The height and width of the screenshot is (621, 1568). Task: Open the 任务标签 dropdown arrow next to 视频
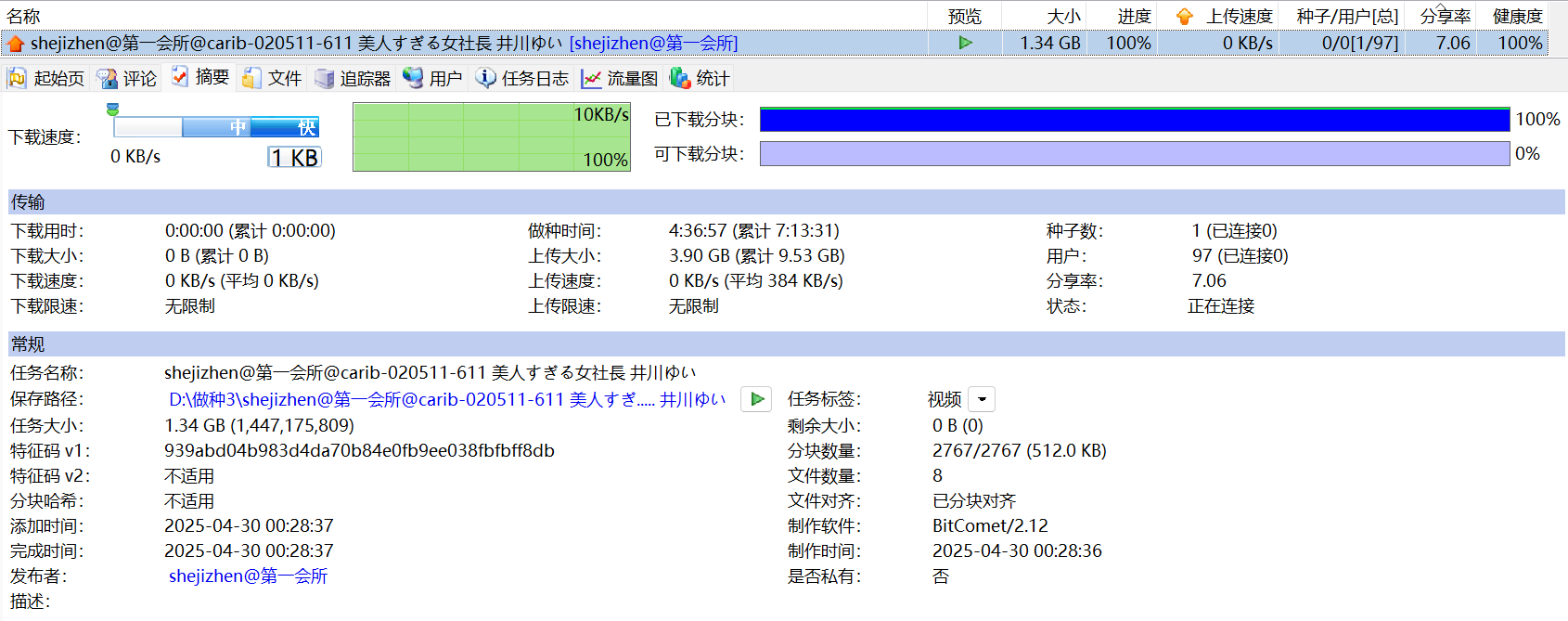(982, 399)
